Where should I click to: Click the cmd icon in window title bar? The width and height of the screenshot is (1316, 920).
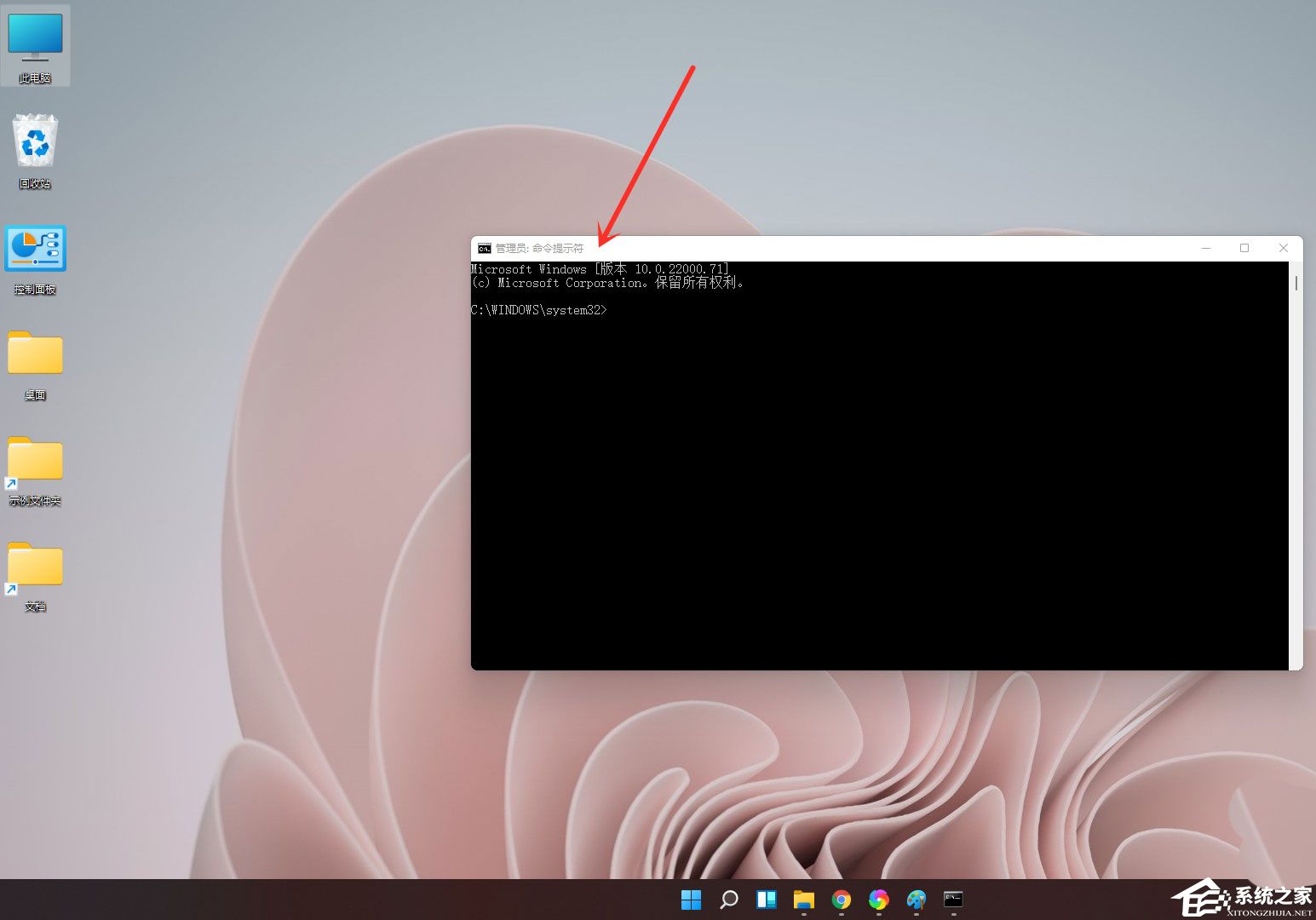point(484,249)
